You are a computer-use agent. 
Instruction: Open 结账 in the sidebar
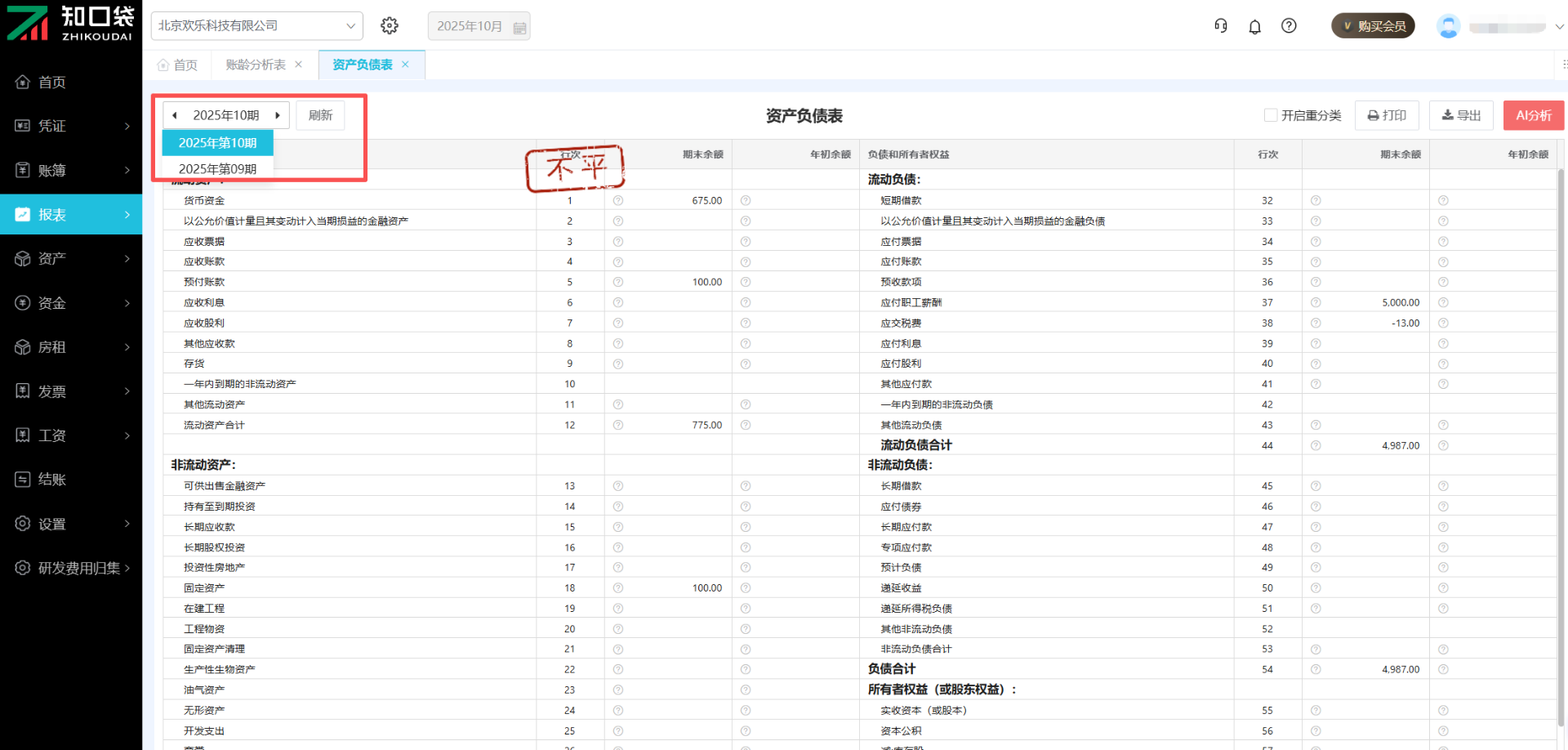tap(71, 480)
